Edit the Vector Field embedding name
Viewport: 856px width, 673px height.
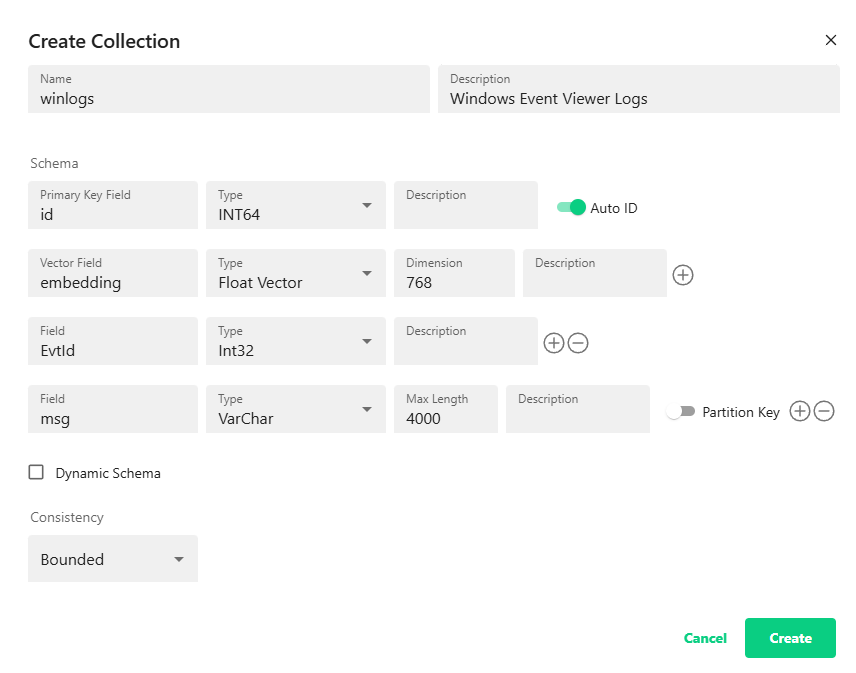(113, 273)
